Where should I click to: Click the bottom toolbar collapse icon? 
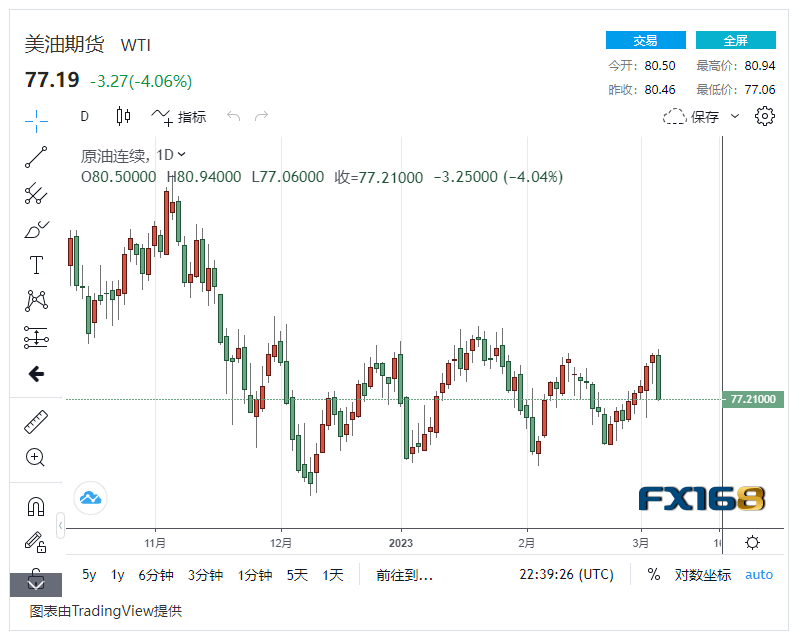[x=36, y=584]
